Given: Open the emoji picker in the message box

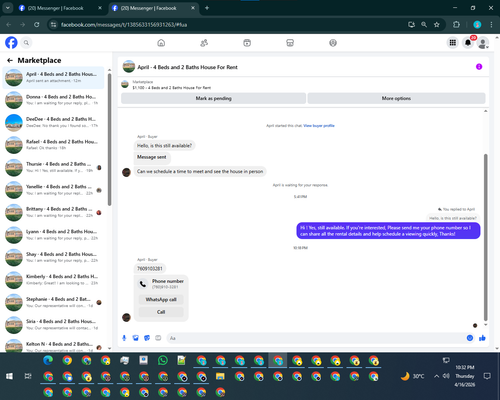Looking at the screenshot, I should [470, 338].
